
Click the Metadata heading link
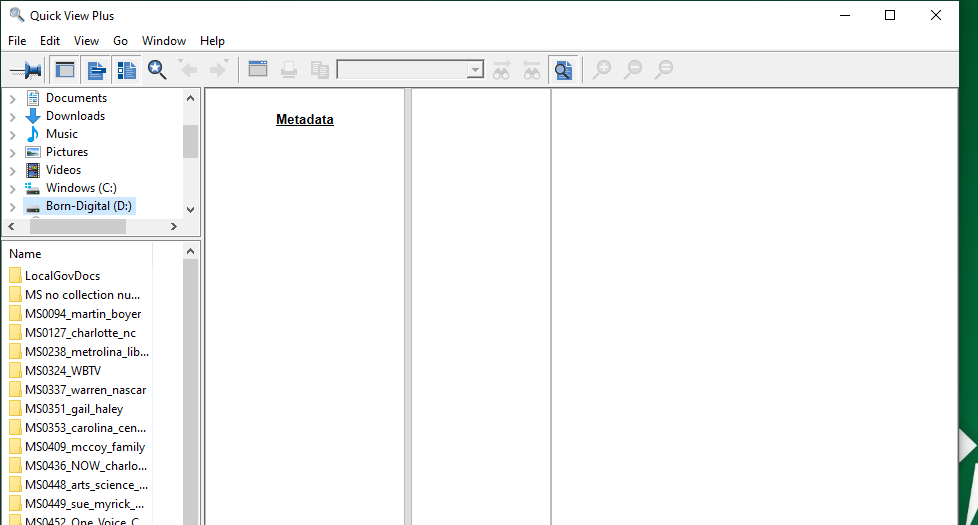[304, 120]
